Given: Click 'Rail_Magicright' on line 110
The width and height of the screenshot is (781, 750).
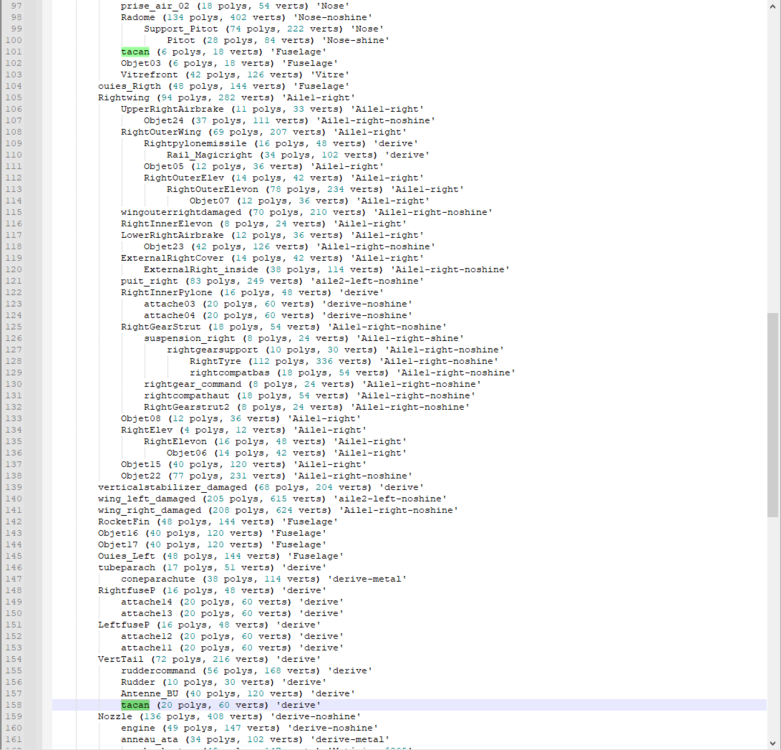Looking at the screenshot, I should pos(210,155).
